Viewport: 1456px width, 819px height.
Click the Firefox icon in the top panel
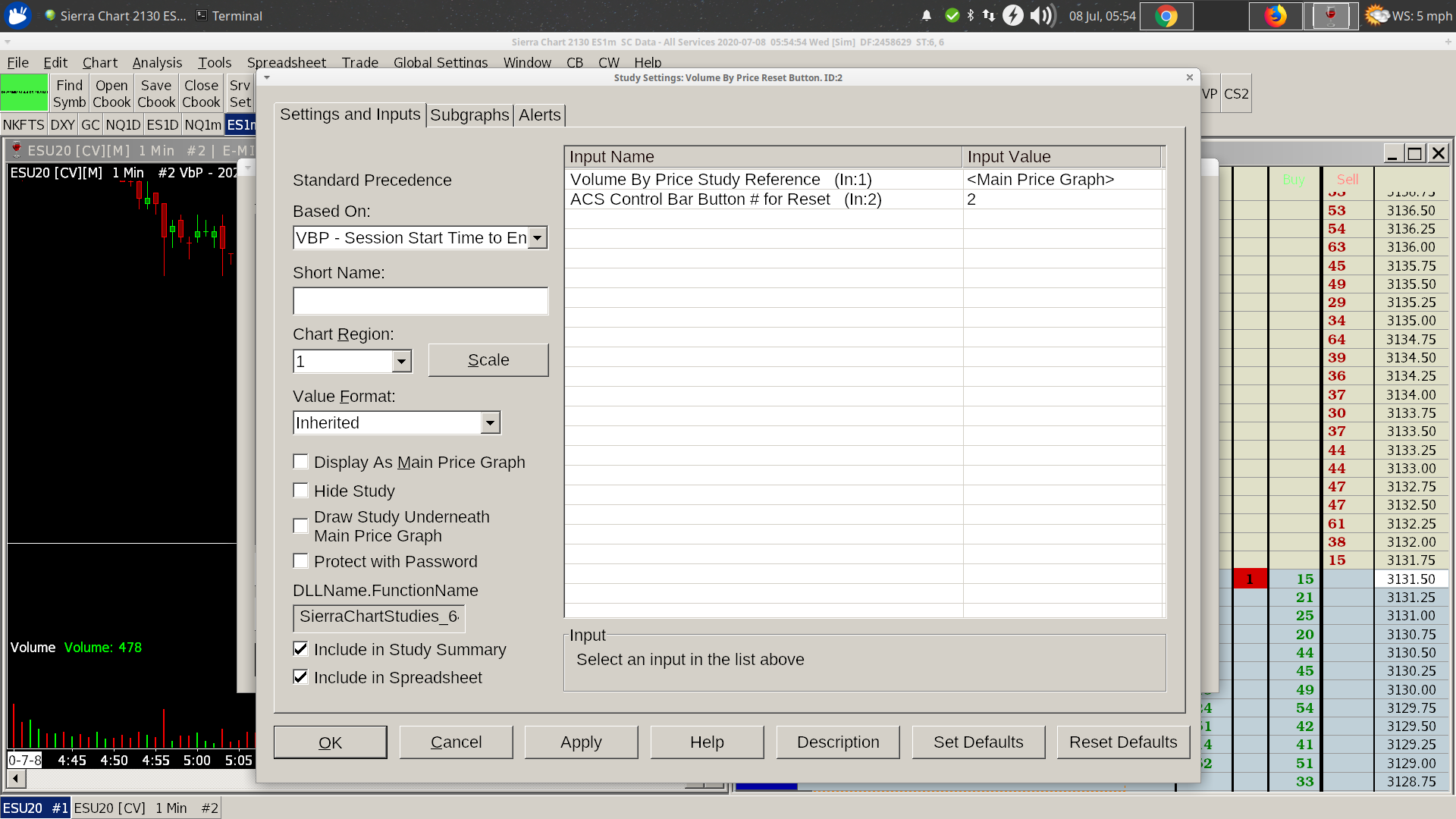pos(1276,16)
